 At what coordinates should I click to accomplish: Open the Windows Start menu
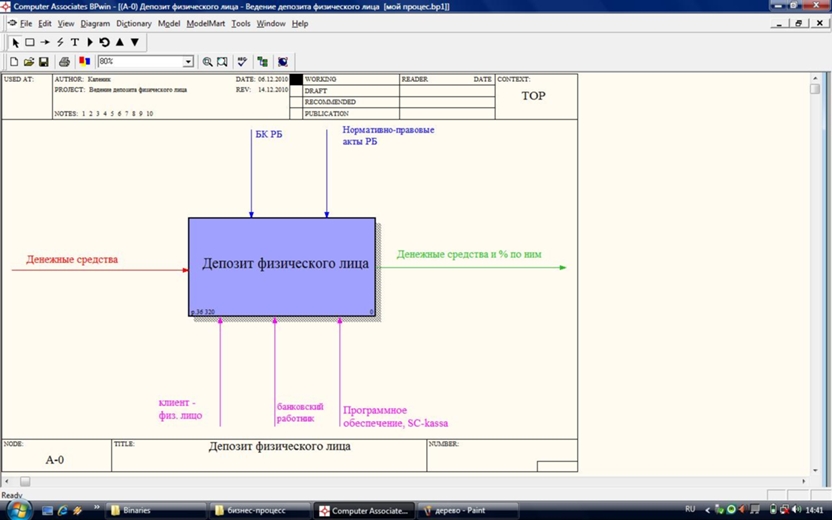[x=19, y=510]
